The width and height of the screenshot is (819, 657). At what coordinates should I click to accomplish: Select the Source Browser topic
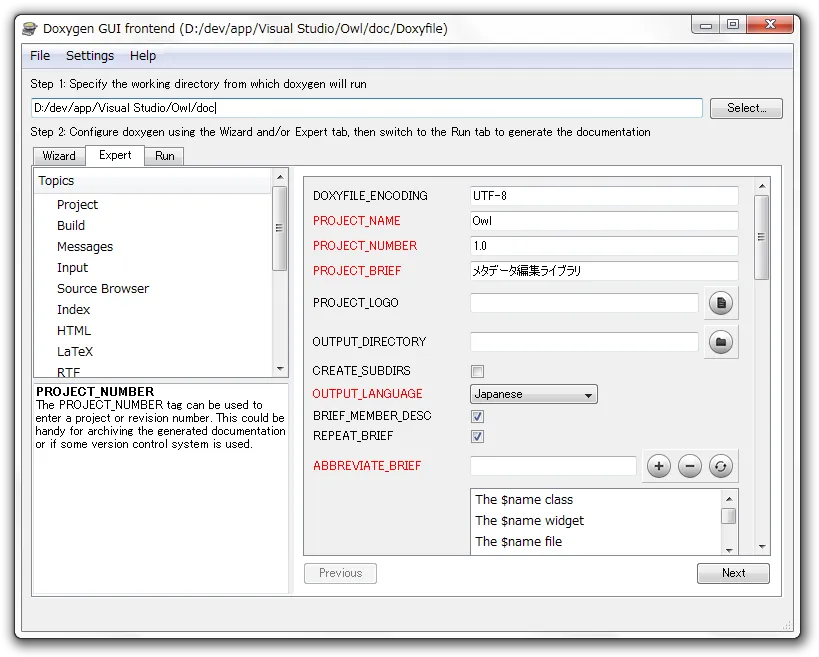coord(103,289)
